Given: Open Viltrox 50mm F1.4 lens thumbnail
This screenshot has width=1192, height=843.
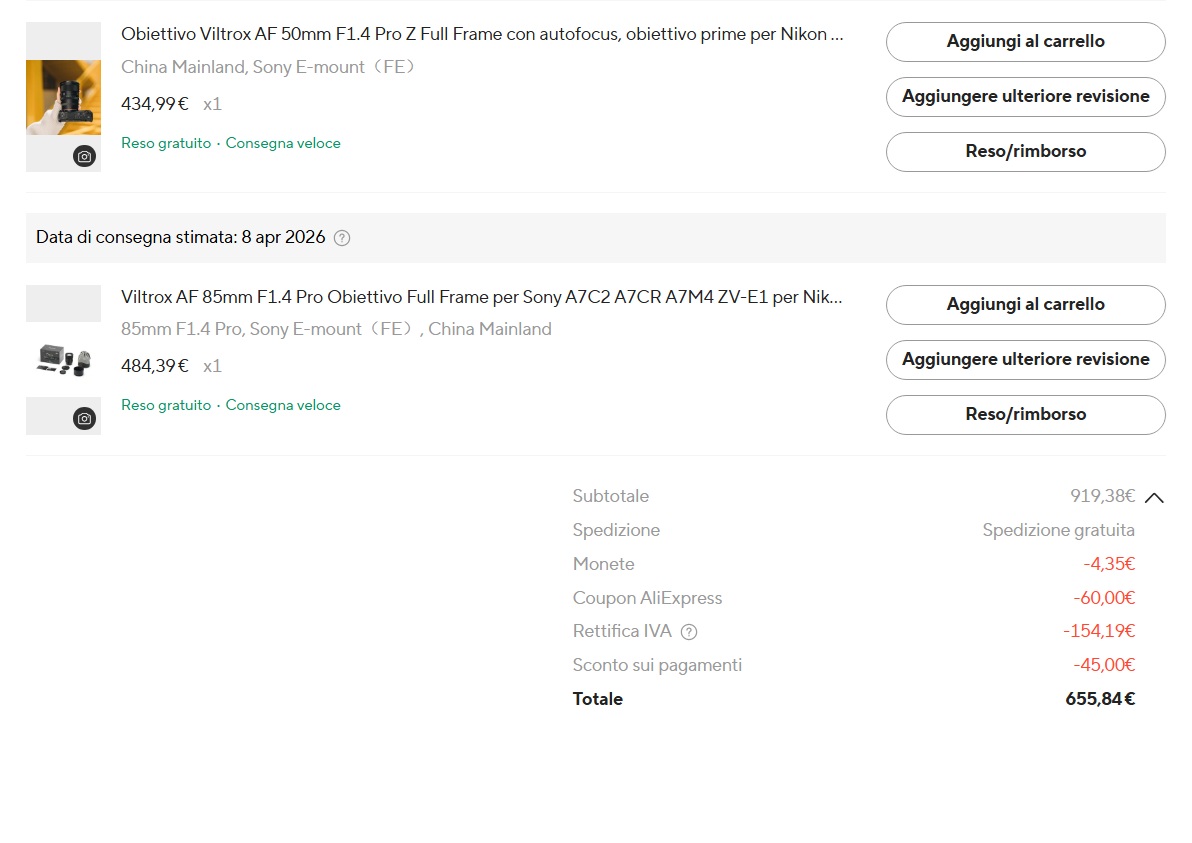Looking at the screenshot, I should (64, 97).
